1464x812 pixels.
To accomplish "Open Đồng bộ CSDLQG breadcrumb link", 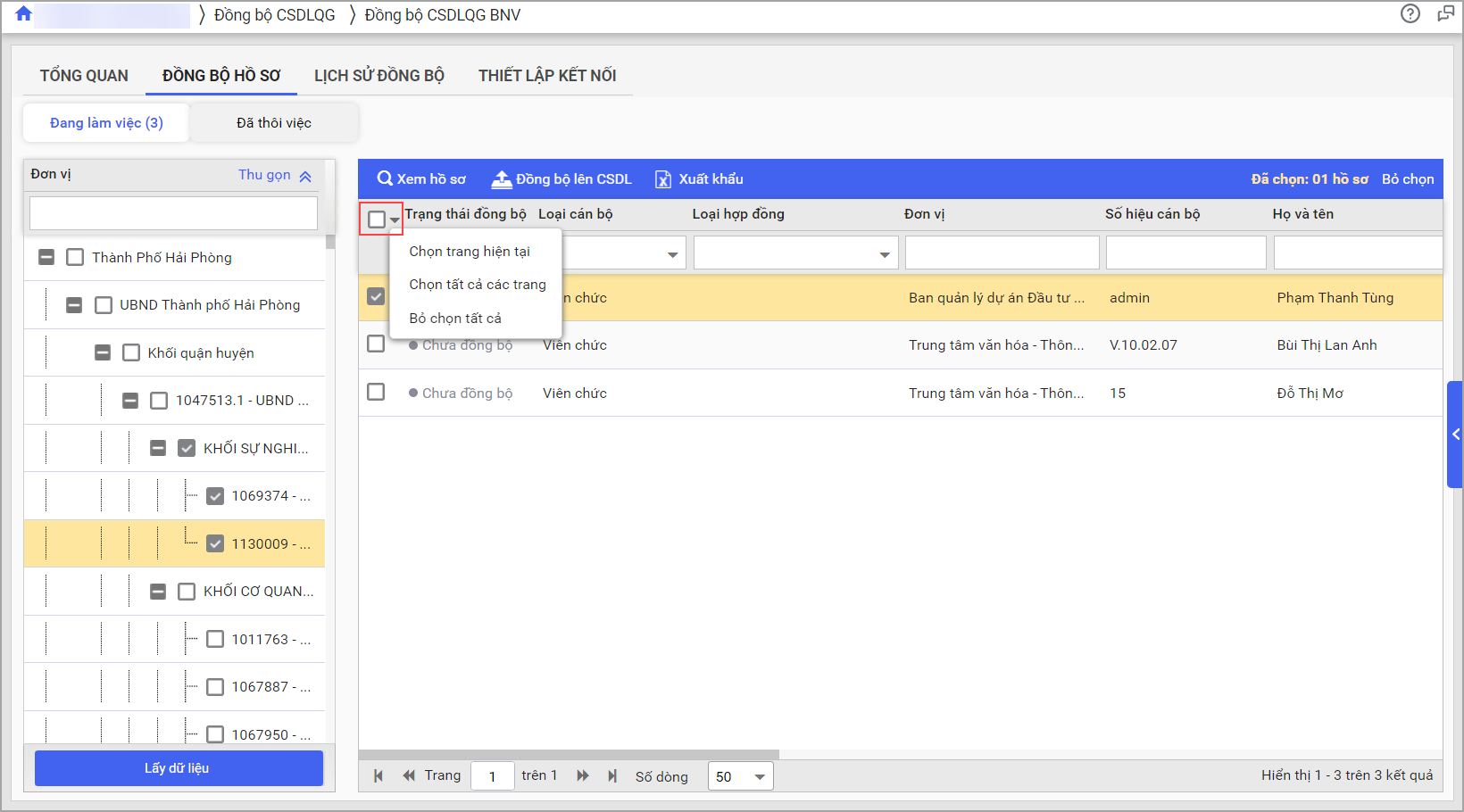I will [x=275, y=15].
